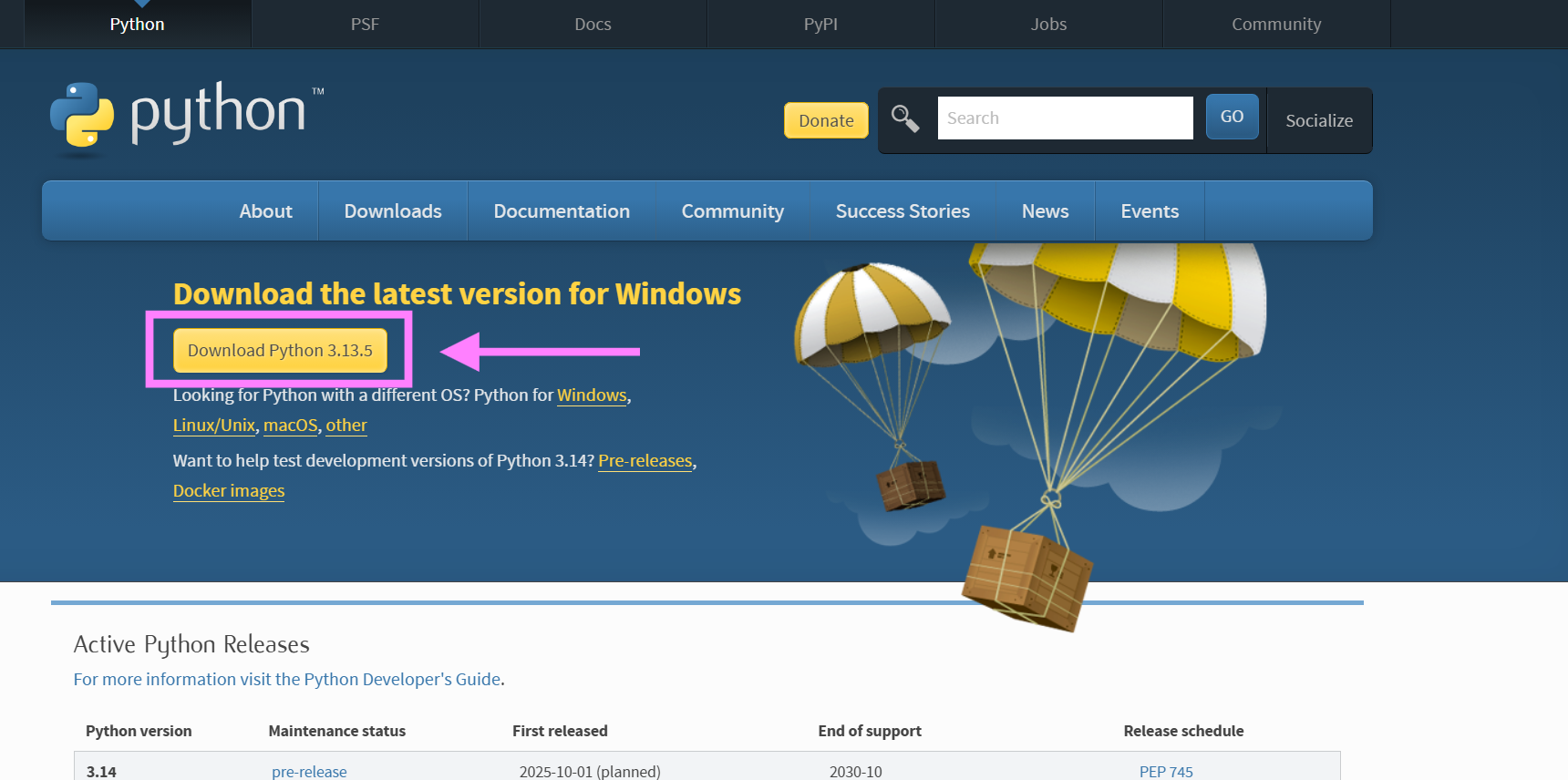1568x780 pixels.
Task: Open the Socialize menu
Action: (1319, 120)
